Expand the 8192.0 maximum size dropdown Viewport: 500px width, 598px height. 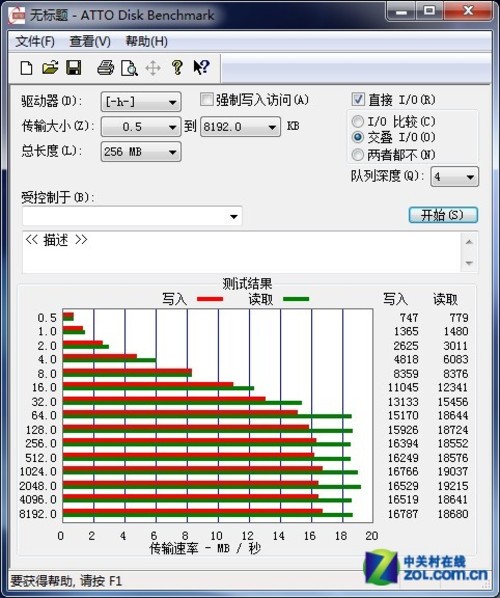pyautogui.click(x=240, y=127)
